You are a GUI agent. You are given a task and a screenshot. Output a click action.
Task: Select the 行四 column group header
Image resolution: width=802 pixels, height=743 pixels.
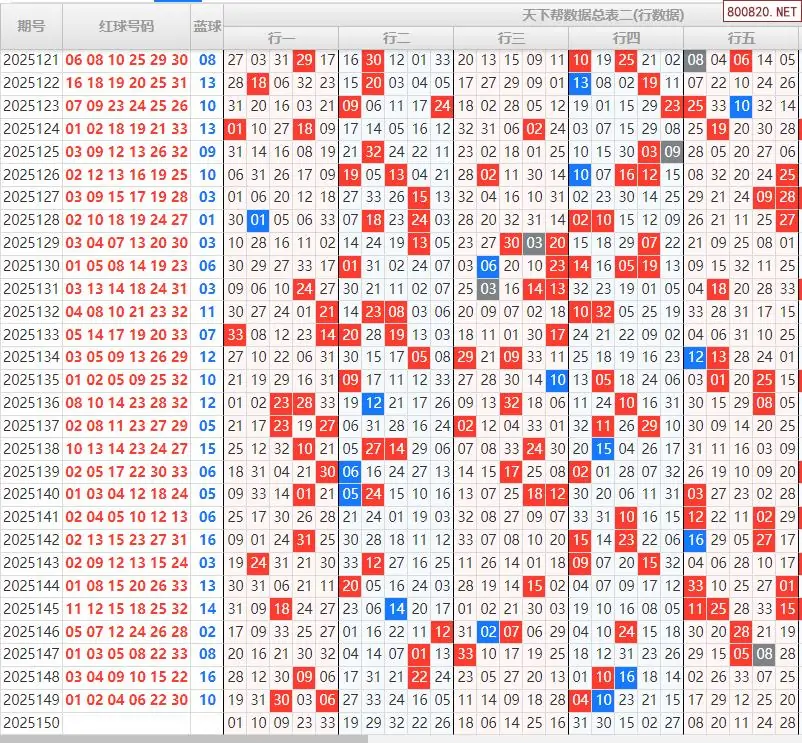626,38
